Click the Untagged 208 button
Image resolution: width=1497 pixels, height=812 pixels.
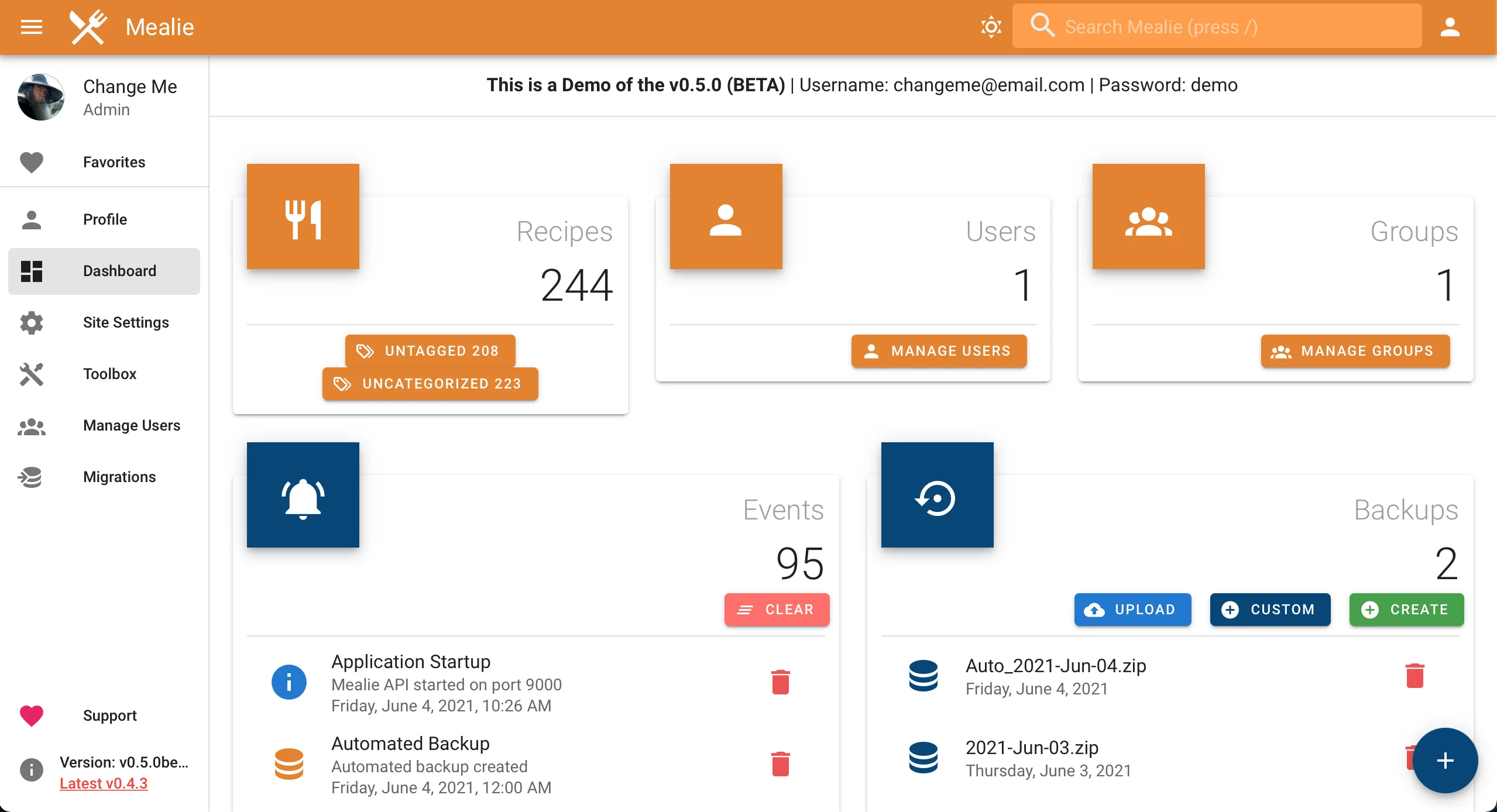point(430,351)
